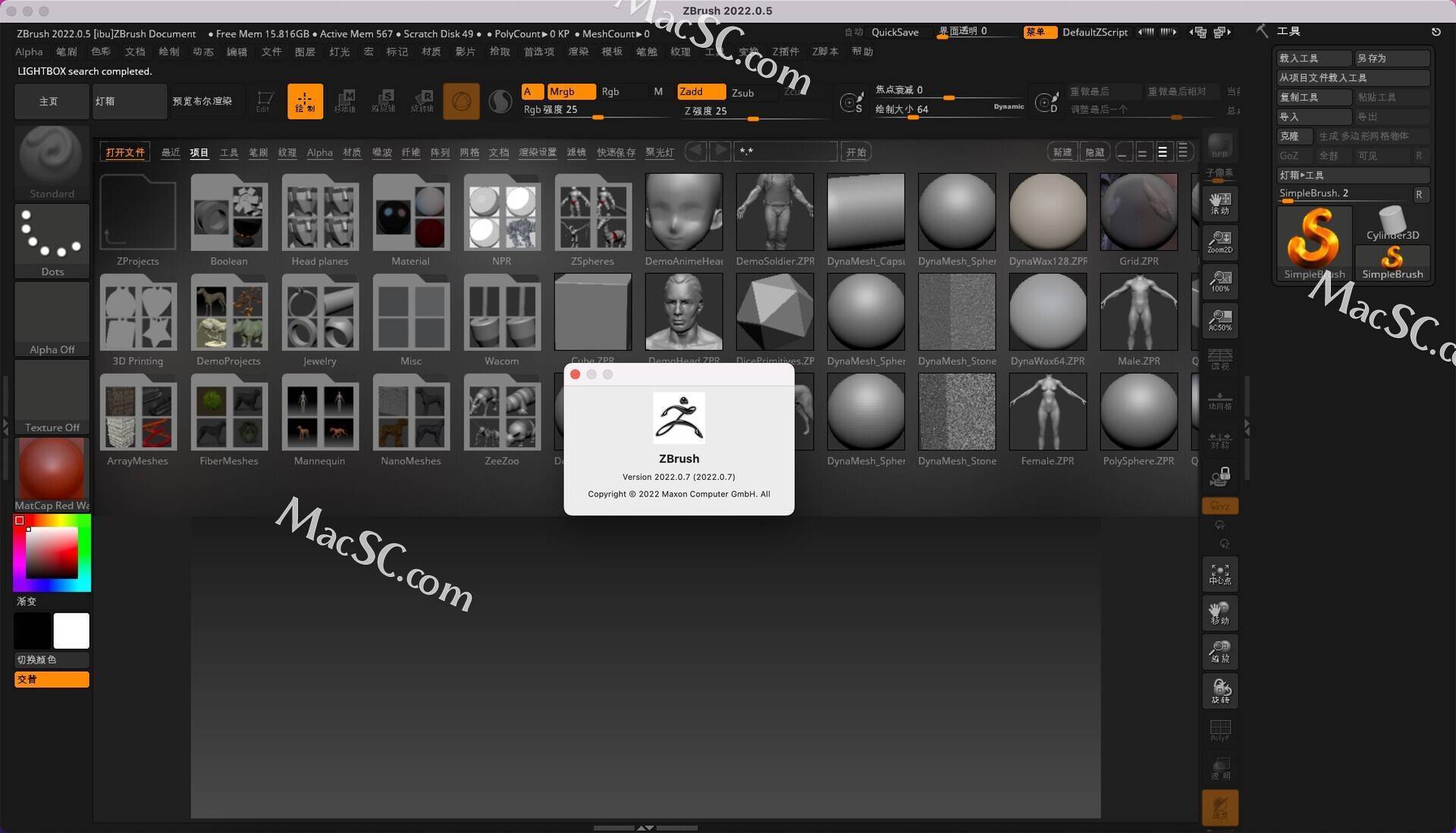Viewport: 1456px width, 833px height.
Task: Click the lightbox search field
Action: click(786, 152)
